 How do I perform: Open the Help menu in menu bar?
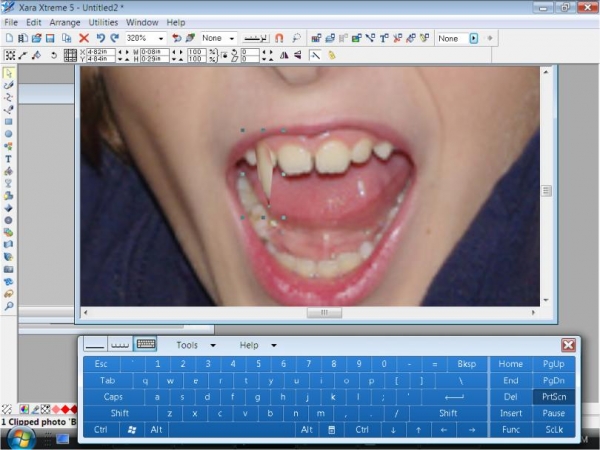(176, 22)
